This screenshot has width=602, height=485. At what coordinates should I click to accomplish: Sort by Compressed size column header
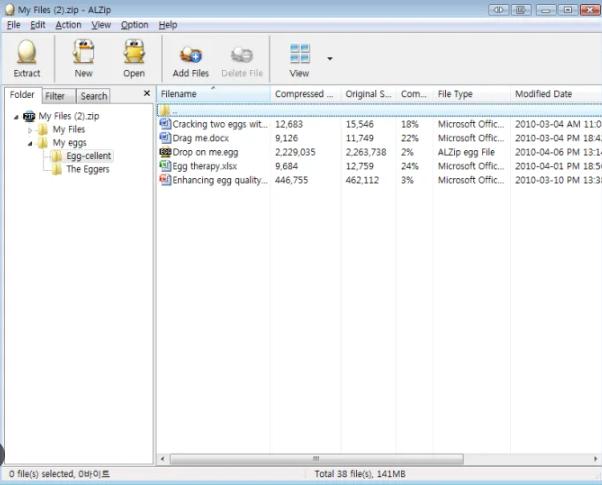pyautogui.click(x=306, y=94)
